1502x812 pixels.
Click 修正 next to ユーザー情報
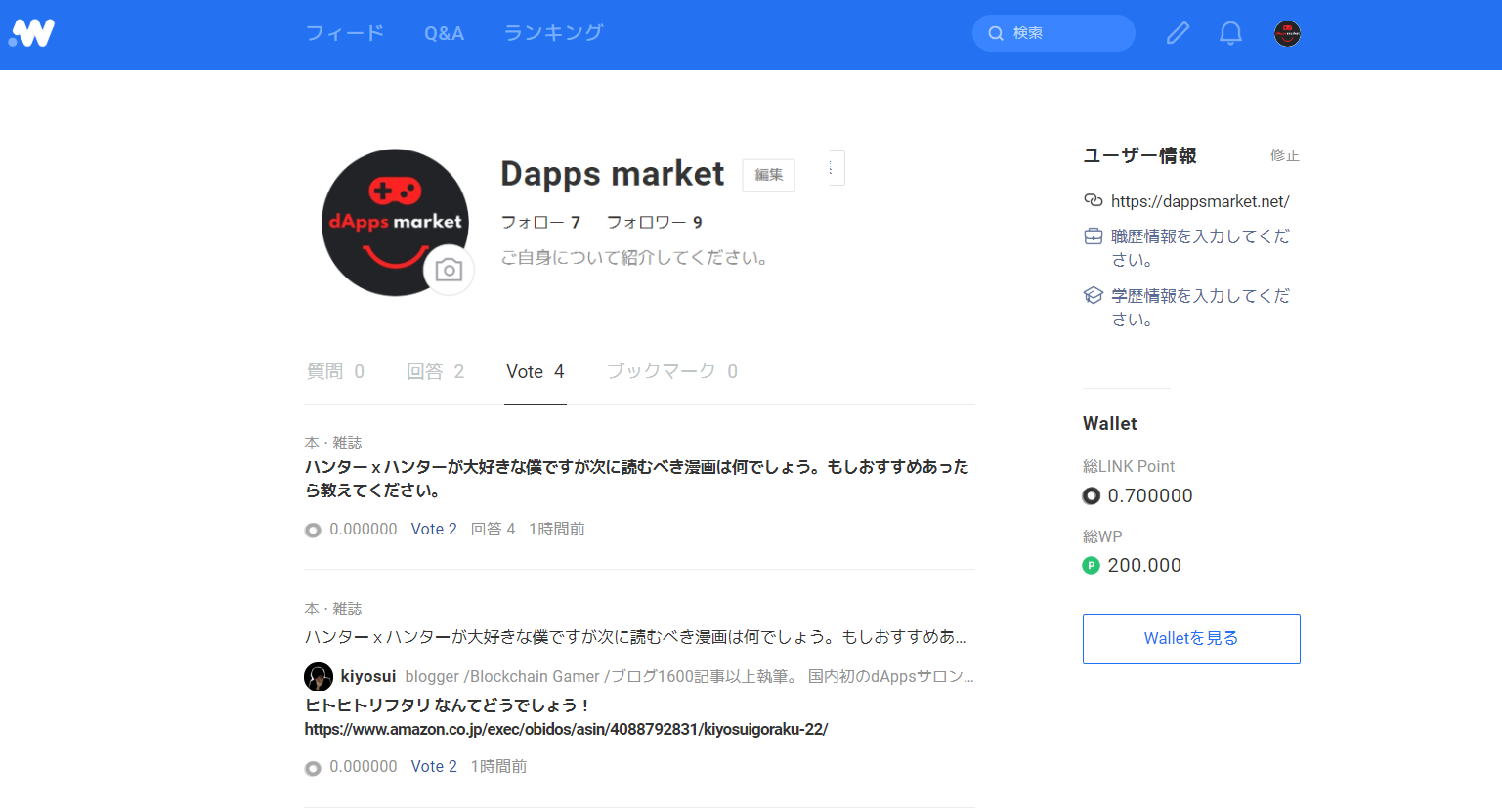pyautogui.click(x=1285, y=155)
